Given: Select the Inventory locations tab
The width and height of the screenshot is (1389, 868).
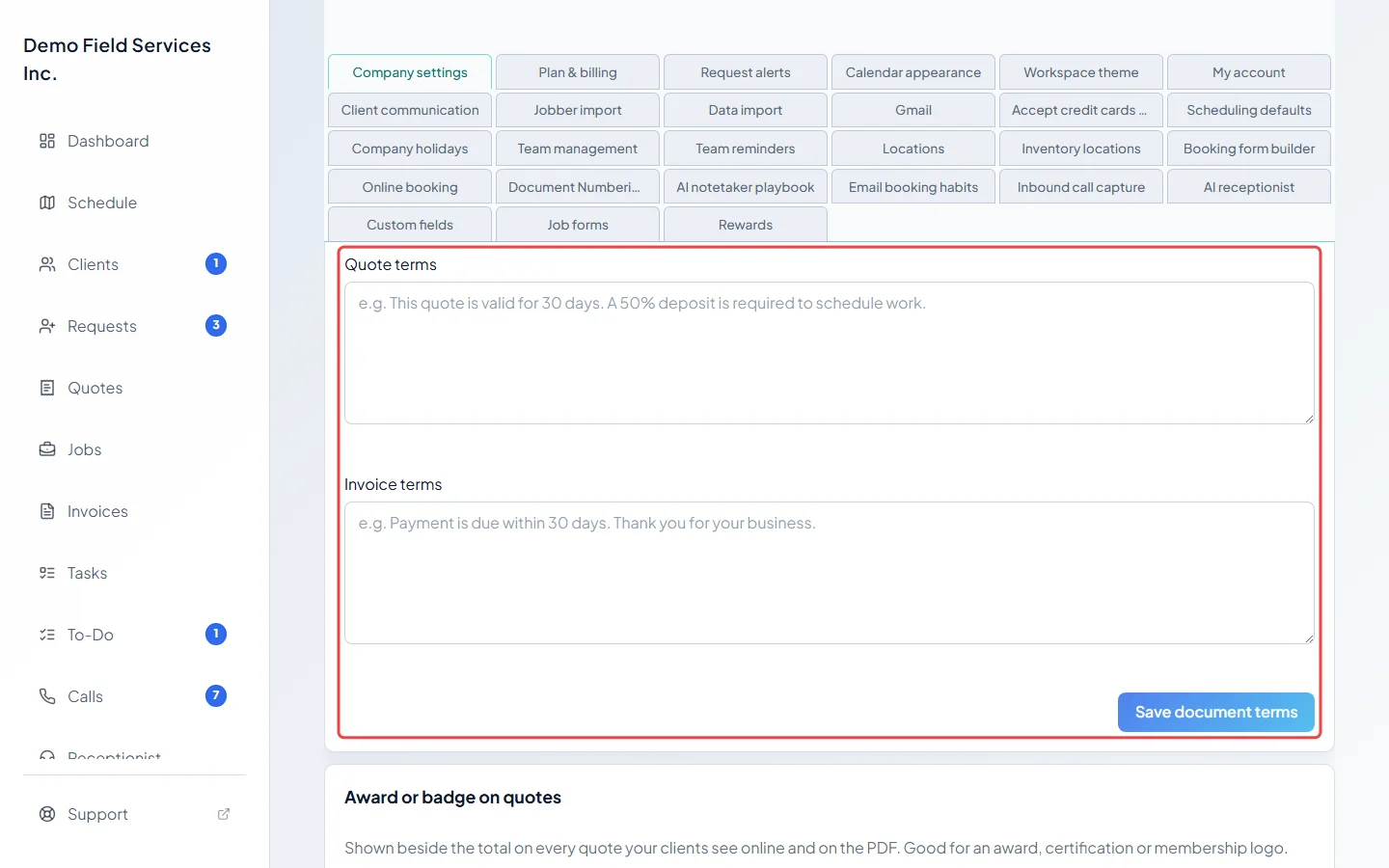Looking at the screenshot, I should tap(1081, 149).
